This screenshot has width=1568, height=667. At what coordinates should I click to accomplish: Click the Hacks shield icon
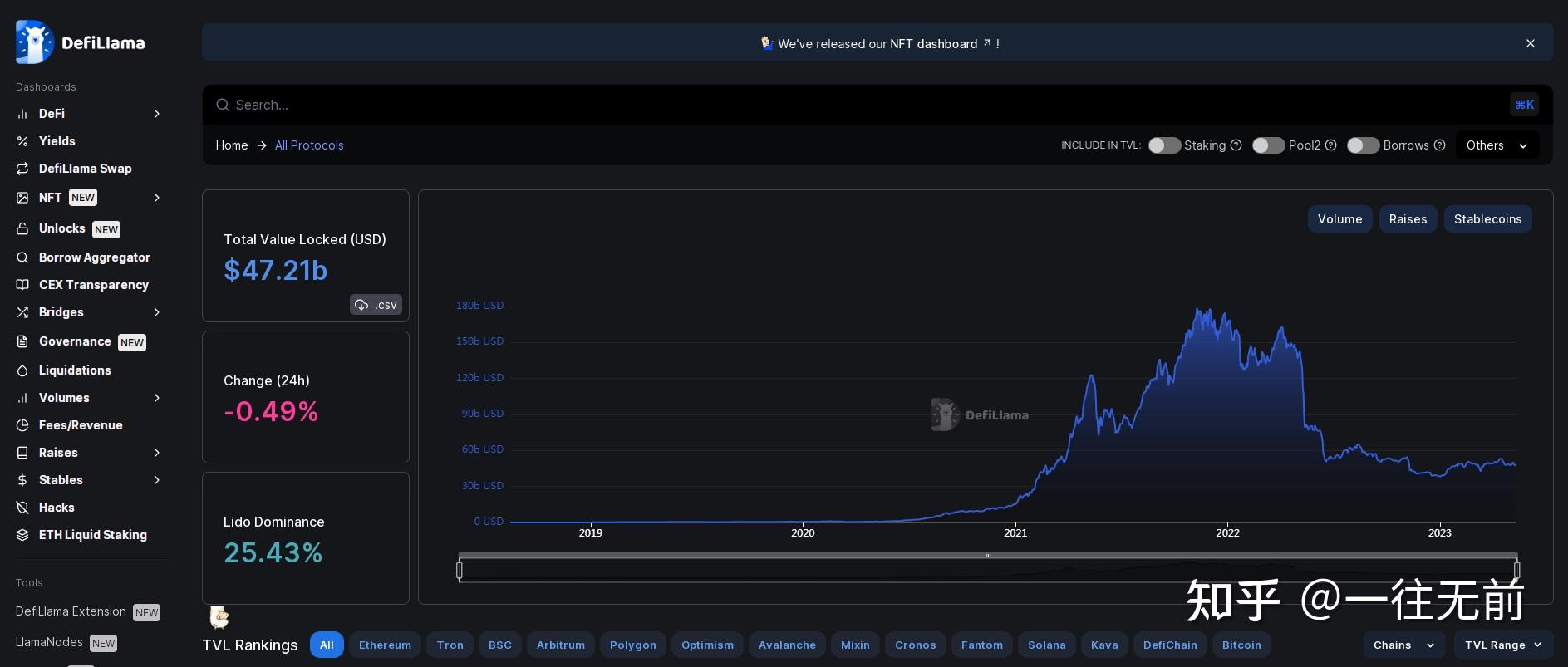click(22, 508)
